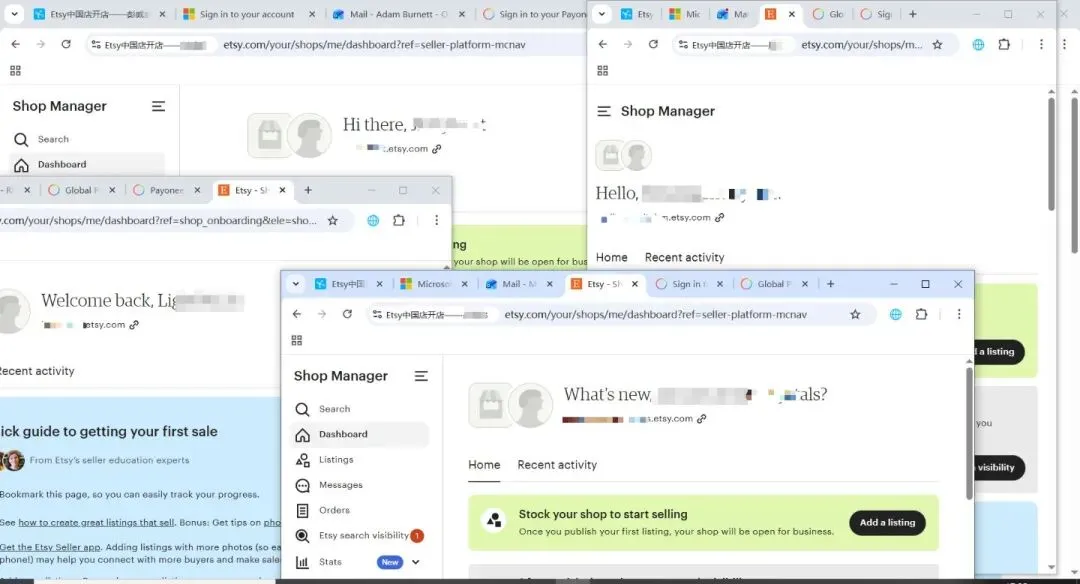The width and height of the screenshot is (1080, 584).
Task: Expand the Stats submenu chevron
Action: (415, 562)
